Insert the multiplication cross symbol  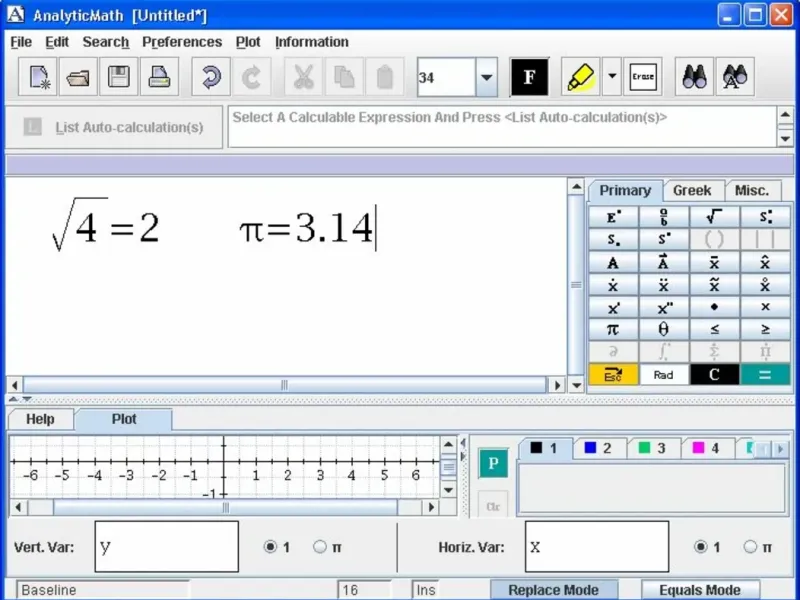tap(764, 307)
